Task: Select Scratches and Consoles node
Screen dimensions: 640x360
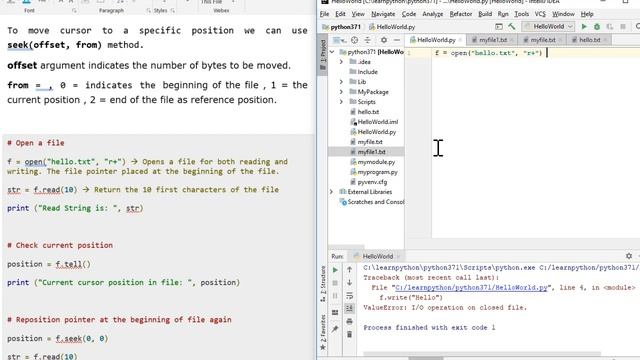Action: click(372, 202)
